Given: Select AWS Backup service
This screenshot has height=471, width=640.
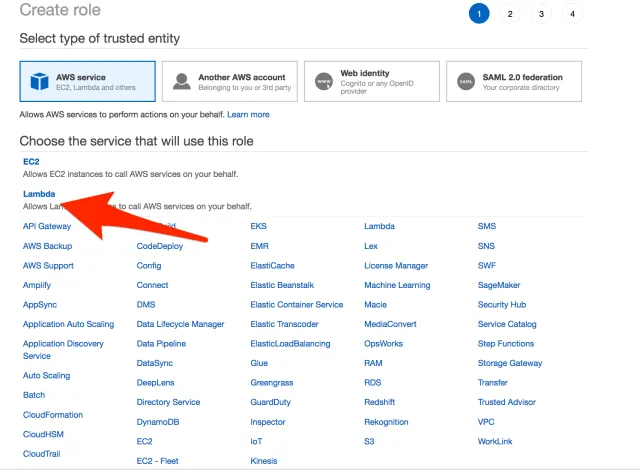Looking at the screenshot, I should (x=47, y=246).
